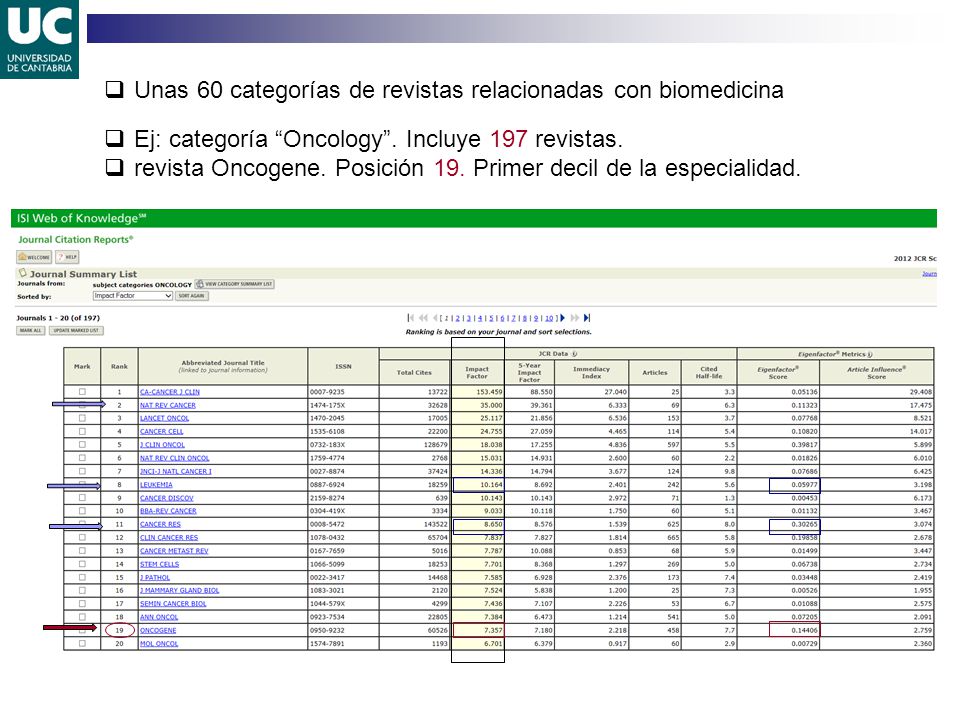Click the Sort Again button

192,296
